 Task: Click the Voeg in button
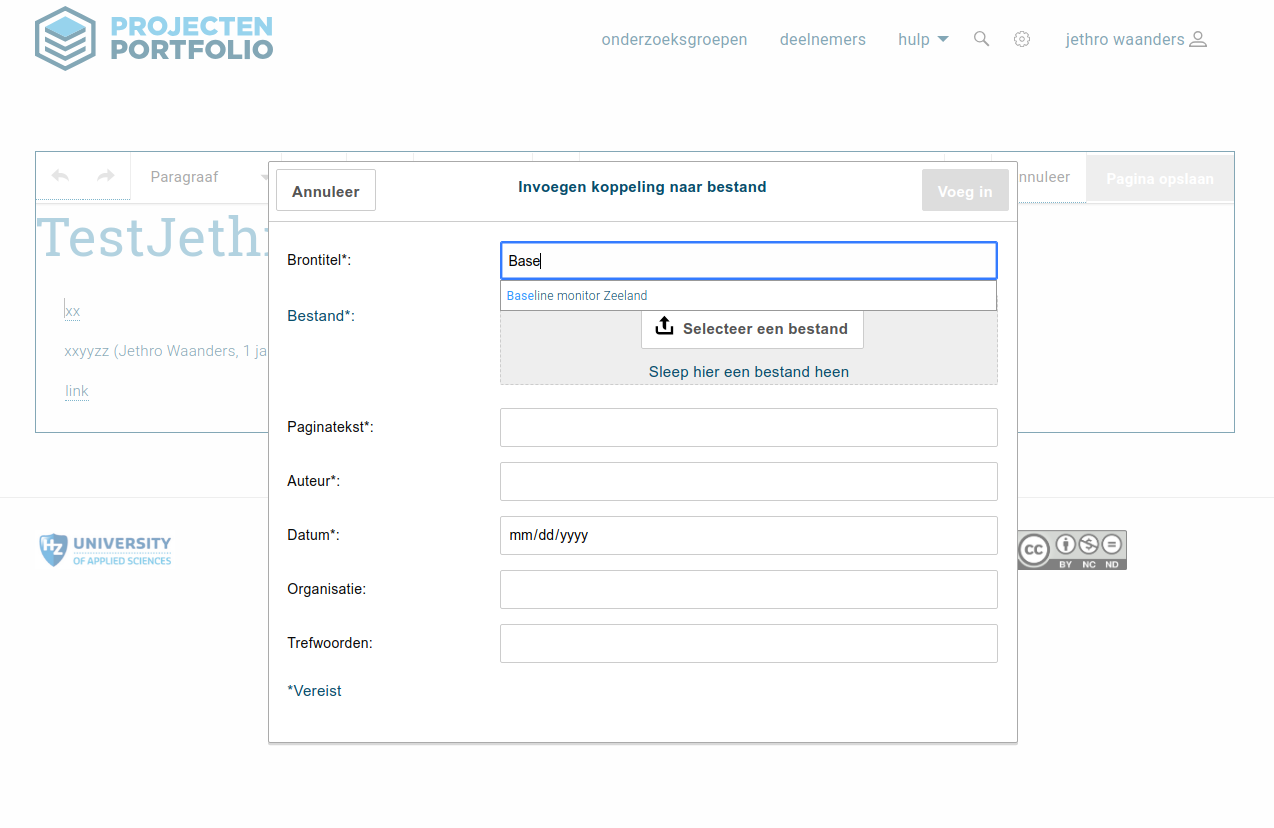[964, 191]
